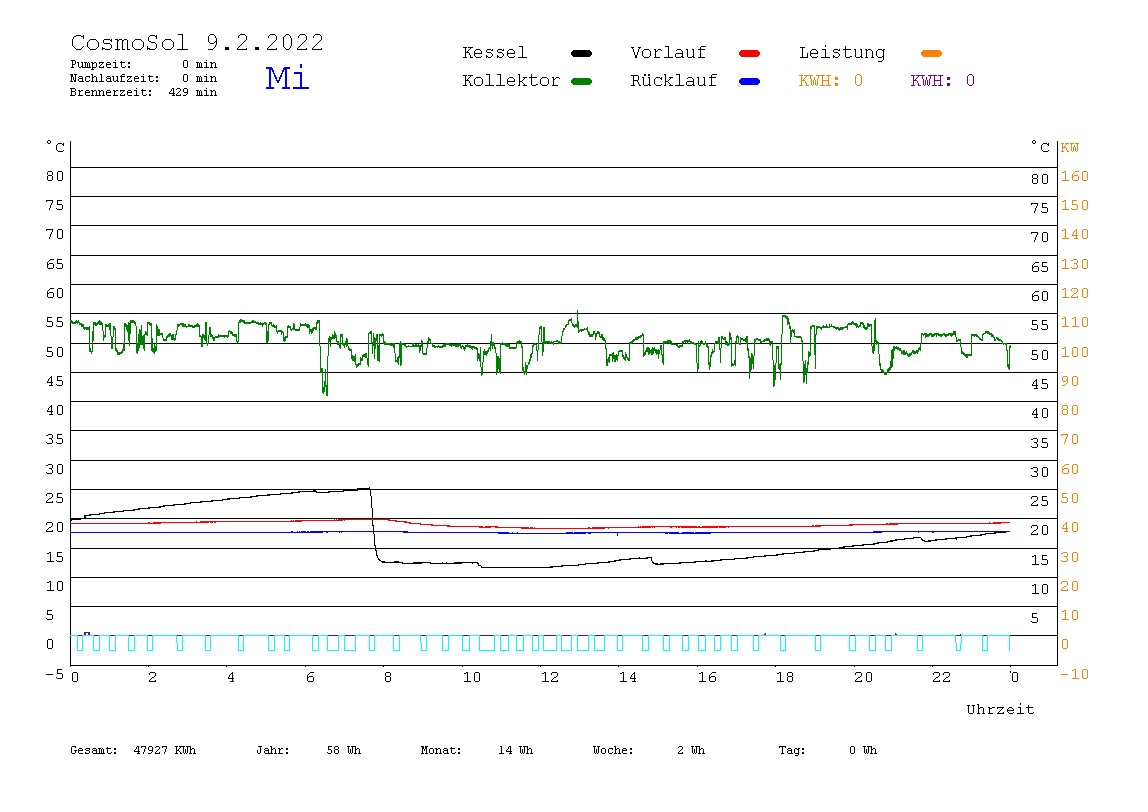
Task: Click the left '°C' axis unit label
Action: pos(56,146)
